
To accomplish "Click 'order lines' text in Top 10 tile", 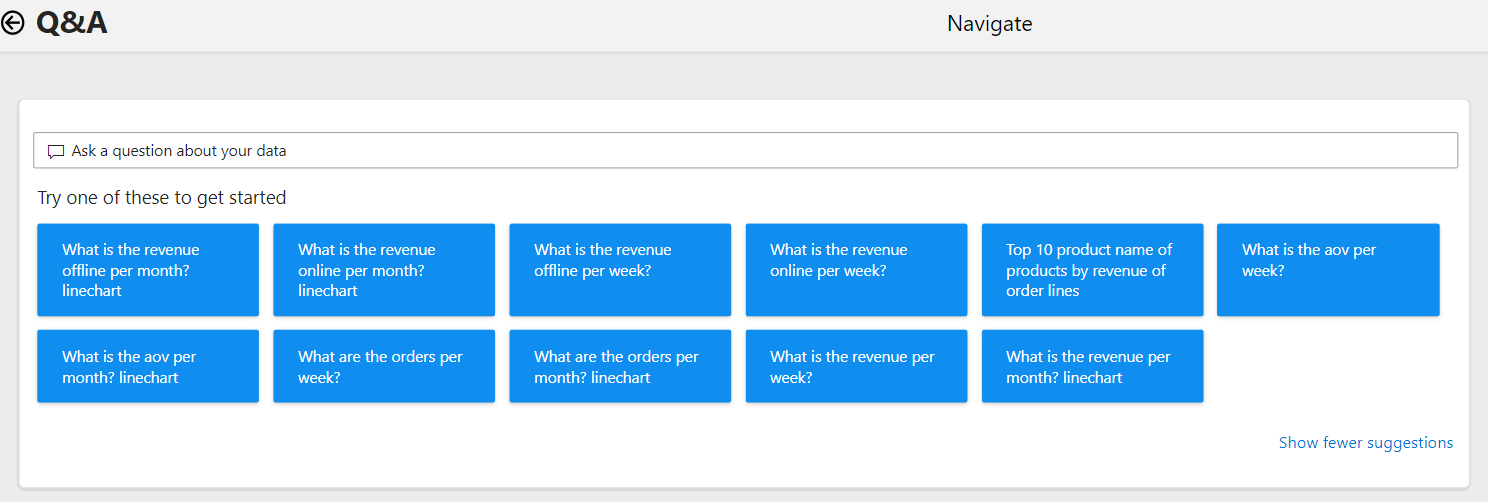I will pyautogui.click(x=1043, y=291).
